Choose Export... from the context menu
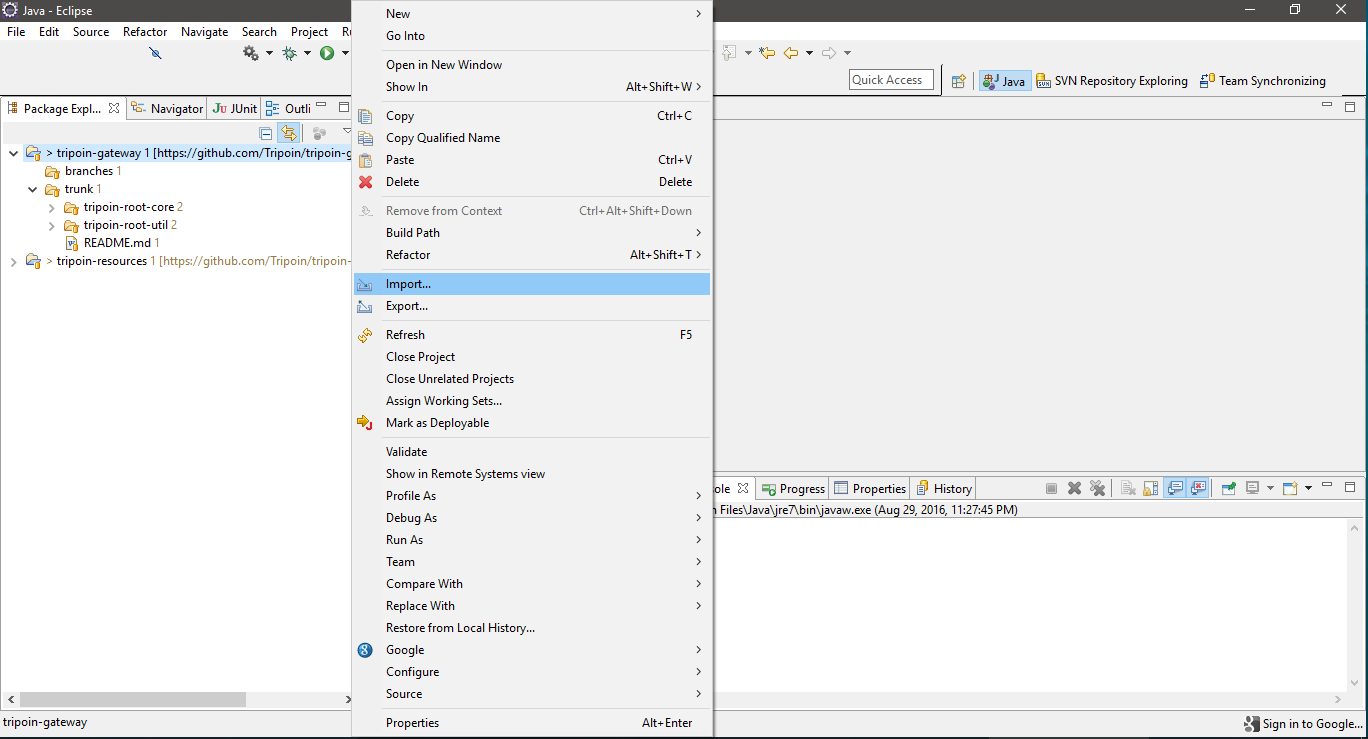The width and height of the screenshot is (1368, 739). point(532,306)
